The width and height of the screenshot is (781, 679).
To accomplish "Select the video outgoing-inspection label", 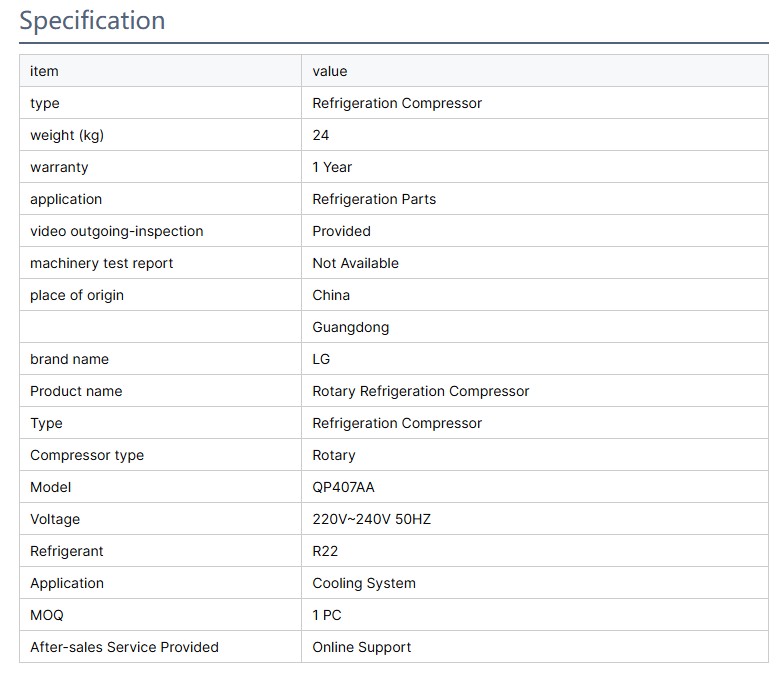I will click(116, 231).
